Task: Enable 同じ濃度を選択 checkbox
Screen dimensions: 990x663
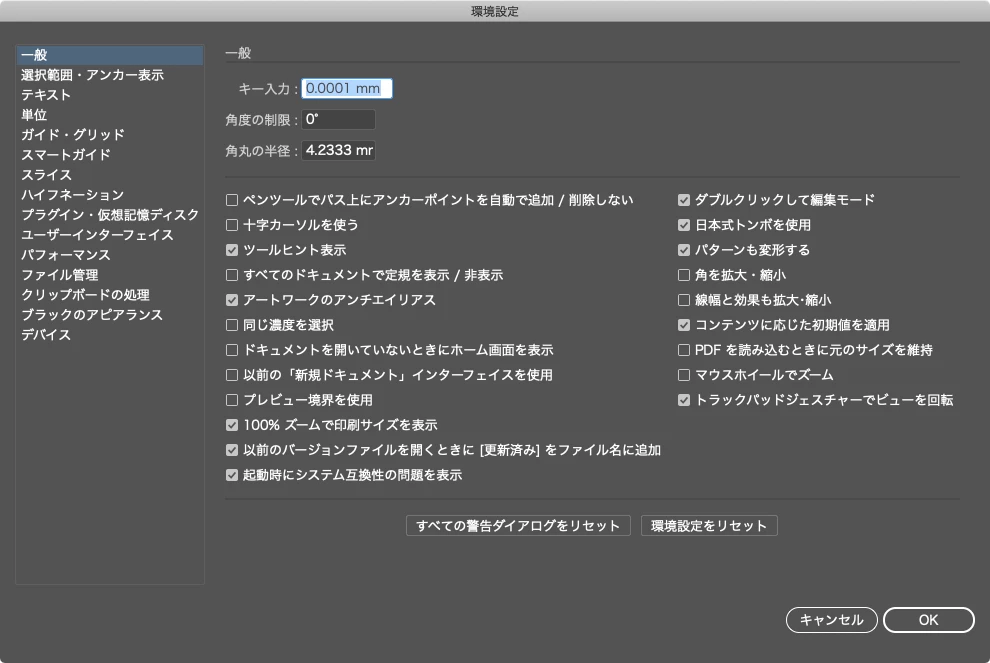Action: coord(232,325)
